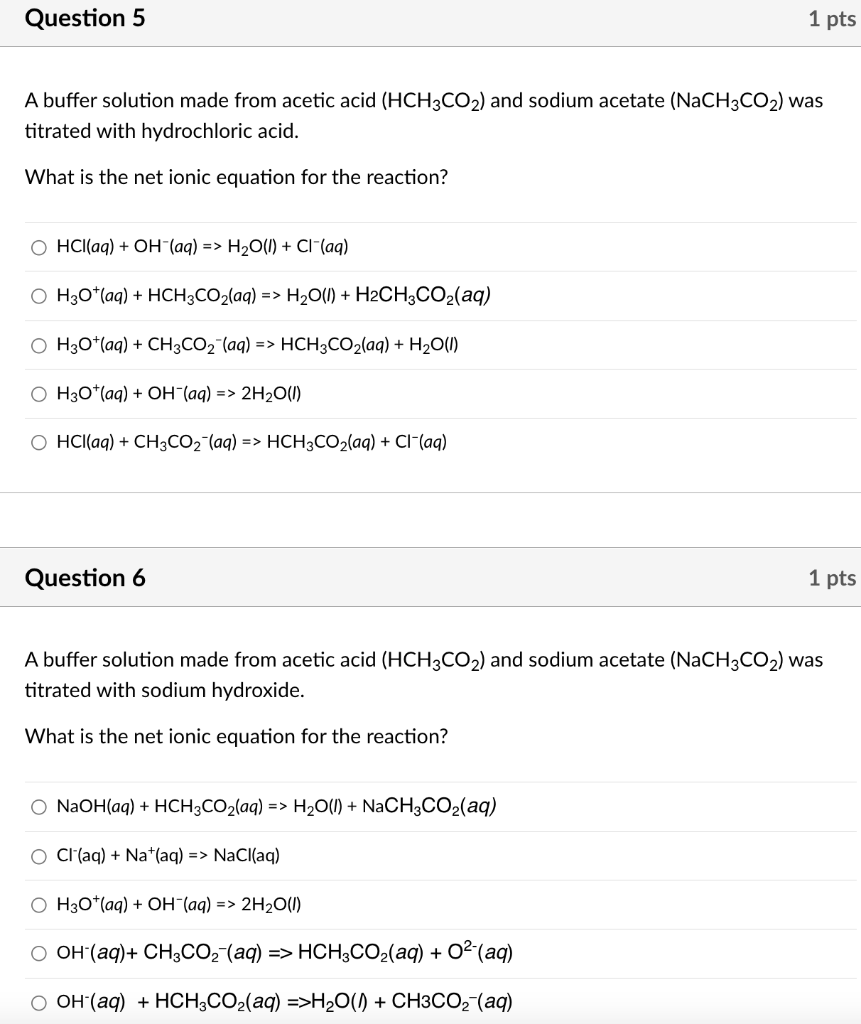Choose H3O⁺ + CH3CO2⁻ => HCH3CO2 + H2O answer
The height and width of the screenshot is (1024, 861).
(x=39, y=345)
